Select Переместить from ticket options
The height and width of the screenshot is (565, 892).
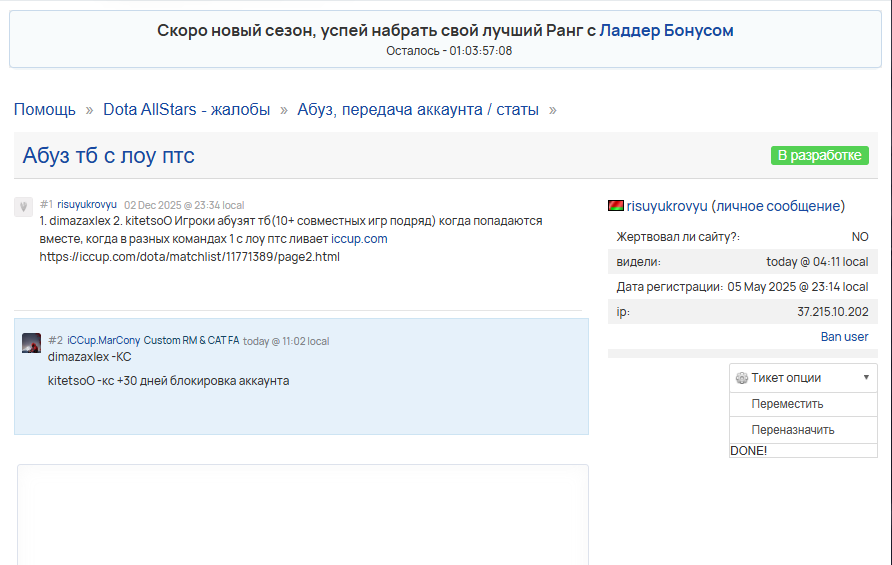803,404
